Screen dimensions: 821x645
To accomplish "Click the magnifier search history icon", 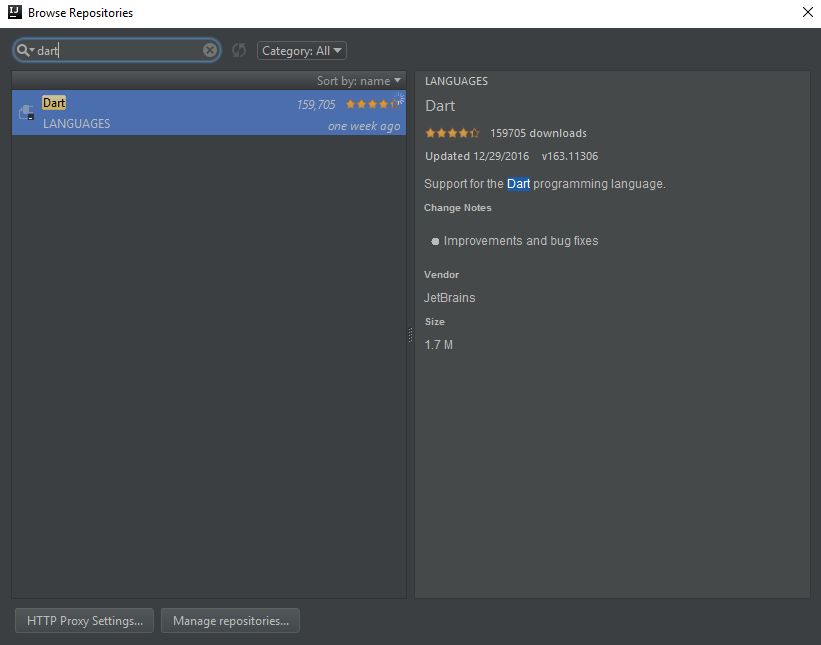I will click(x=25, y=50).
